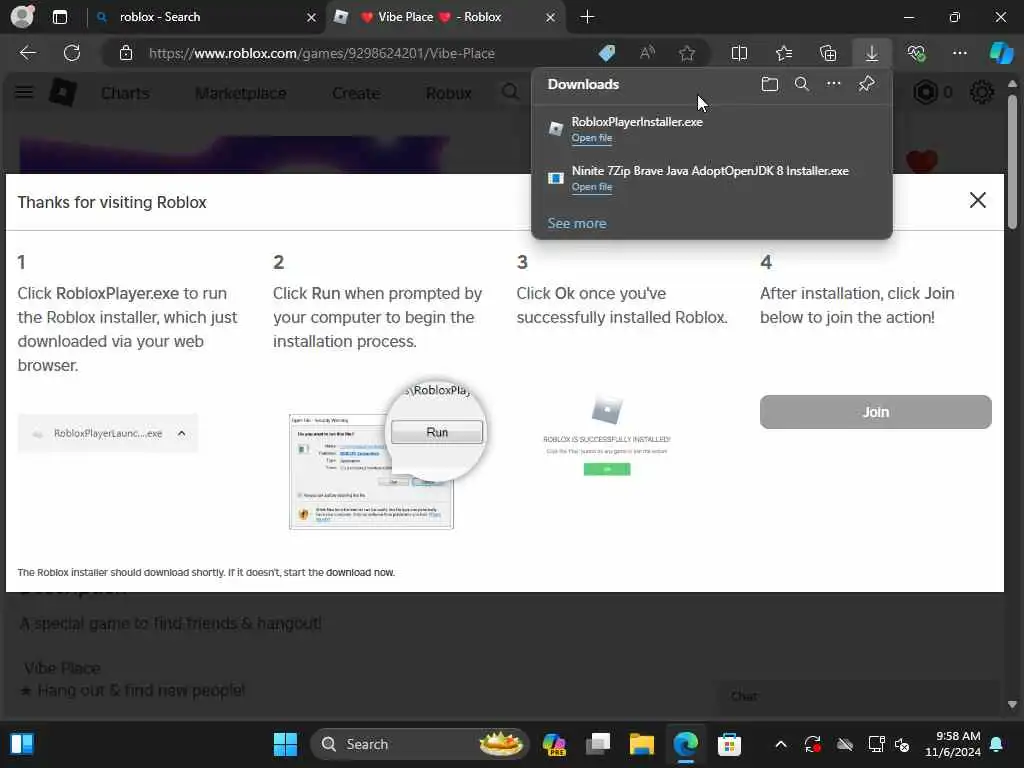Open File Explorer from taskbar
1024x768 pixels.
(x=642, y=744)
